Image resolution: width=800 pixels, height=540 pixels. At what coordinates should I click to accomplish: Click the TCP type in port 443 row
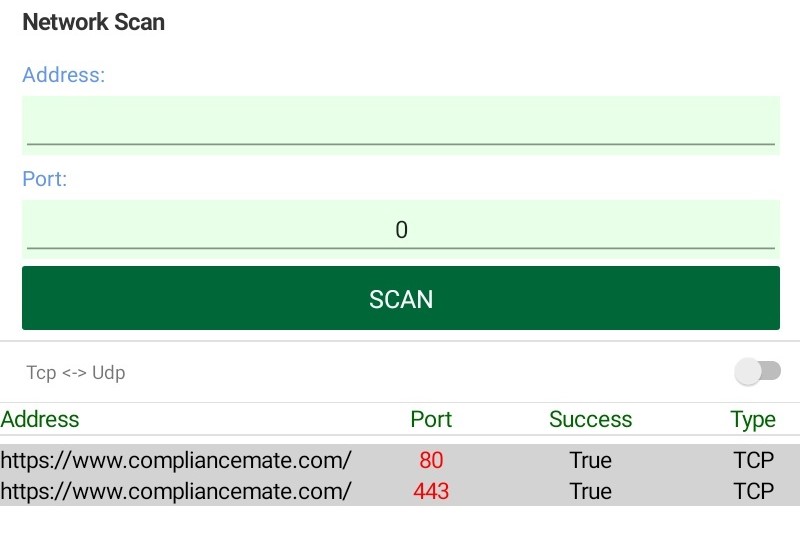pos(753,491)
